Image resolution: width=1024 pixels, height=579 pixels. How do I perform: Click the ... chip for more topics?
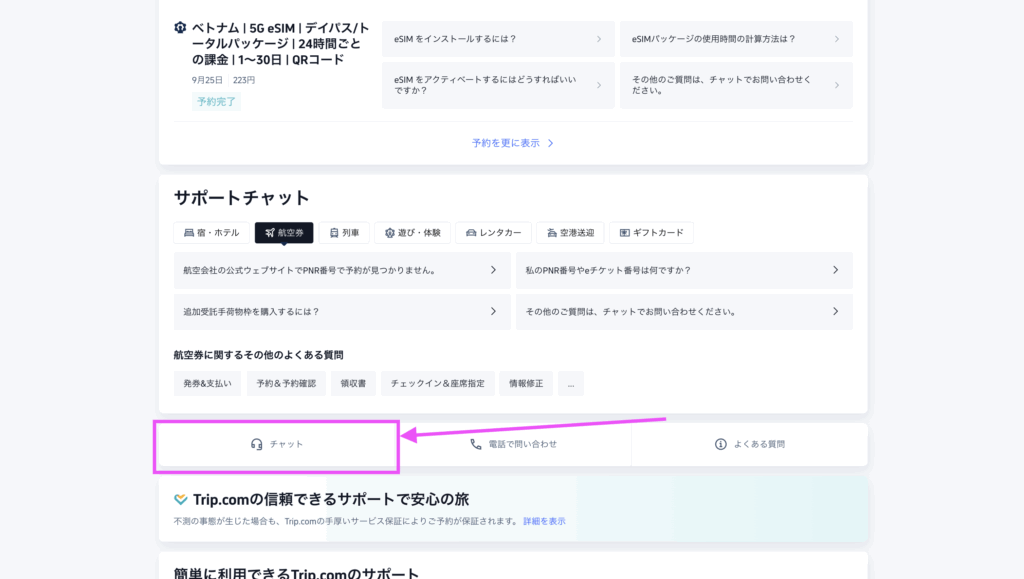pyautogui.click(x=571, y=383)
